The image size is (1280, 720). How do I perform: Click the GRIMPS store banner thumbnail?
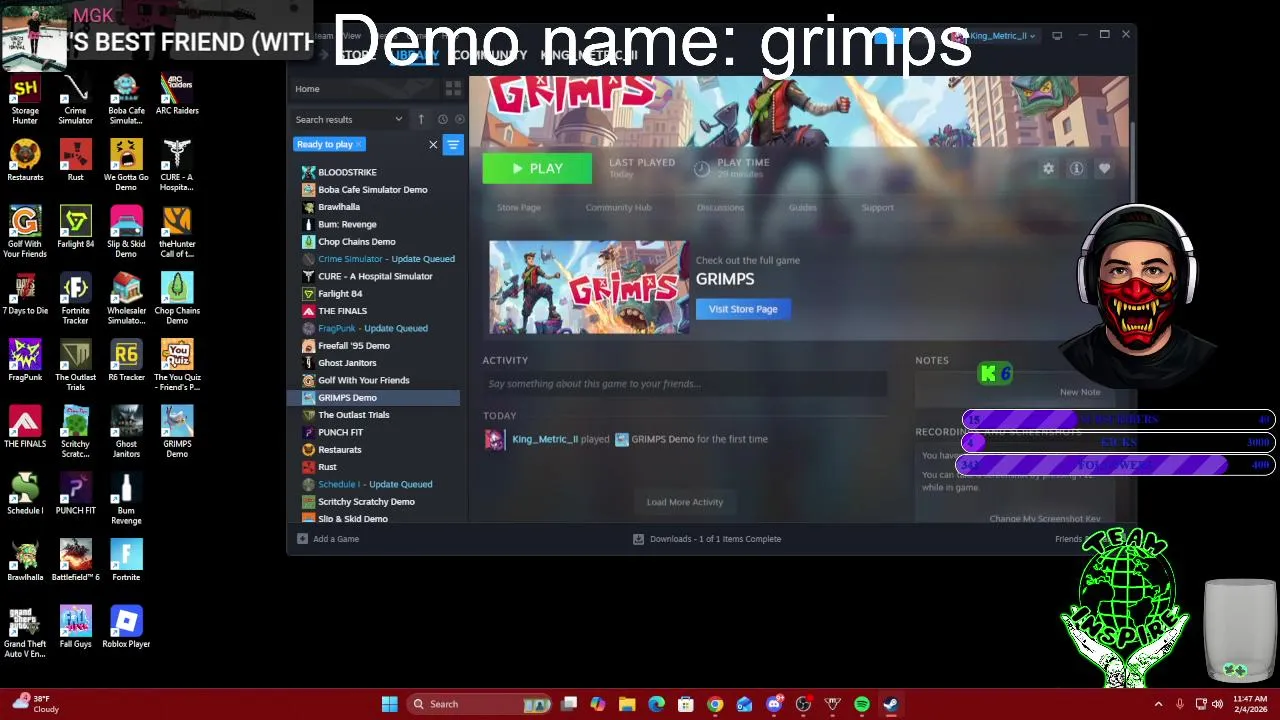[x=589, y=287]
